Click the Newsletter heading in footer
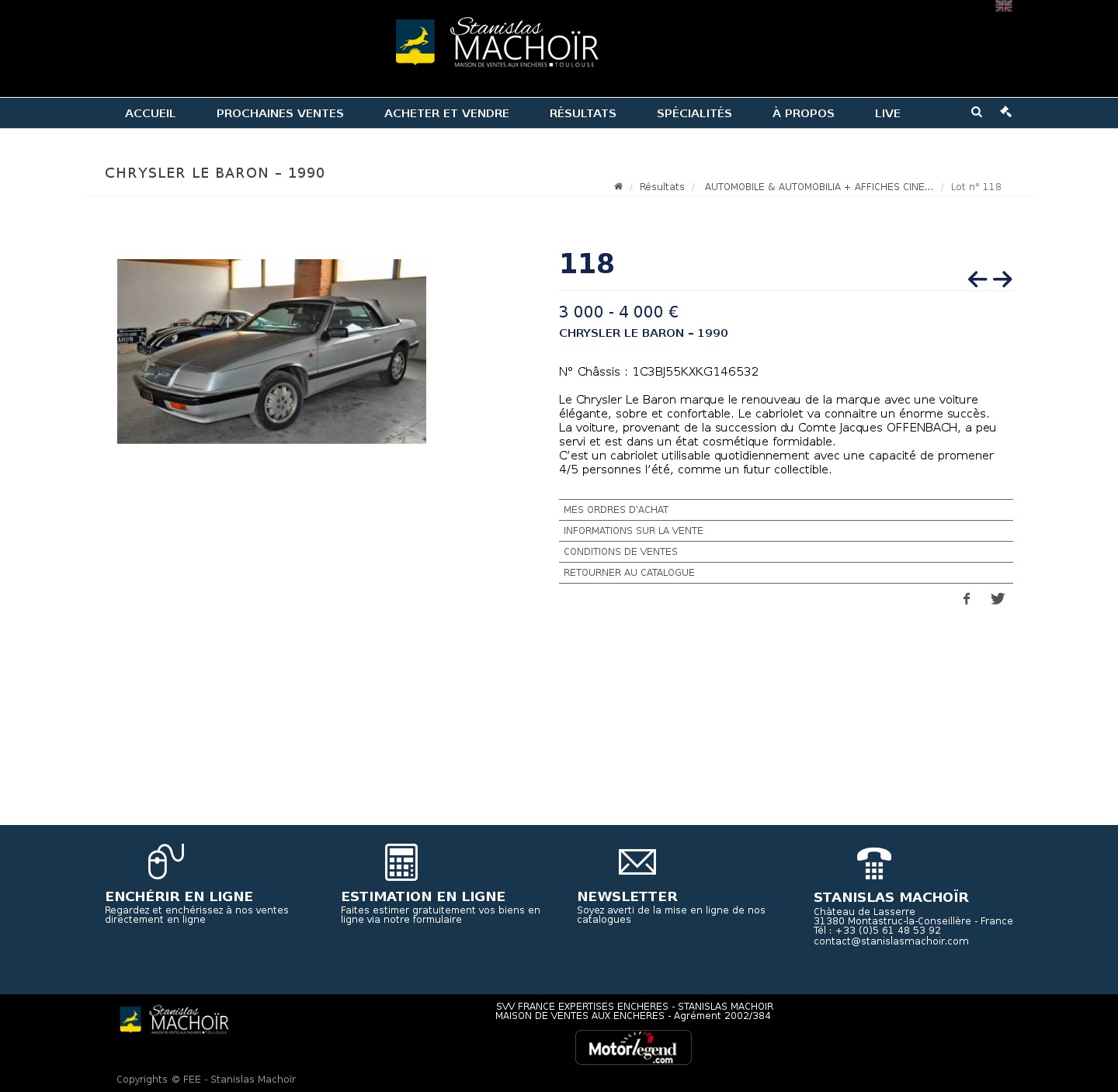 click(627, 896)
